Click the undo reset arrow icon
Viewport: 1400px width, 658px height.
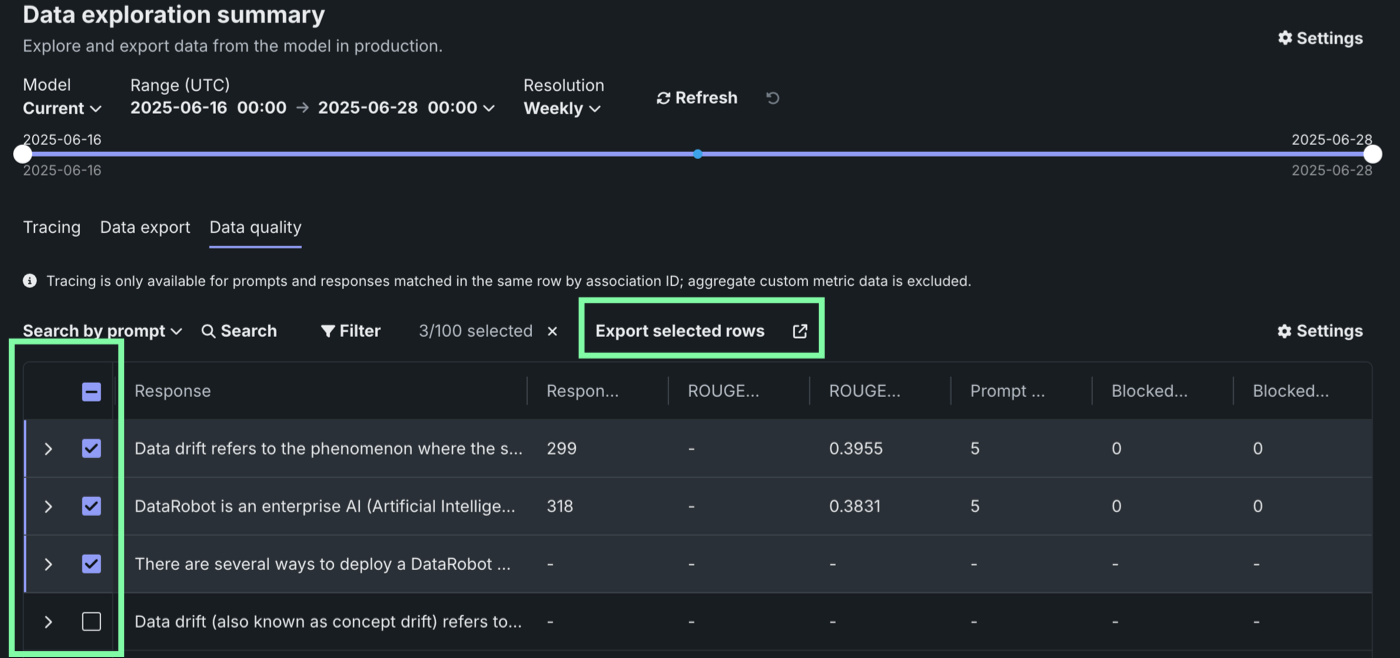pos(772,98)
